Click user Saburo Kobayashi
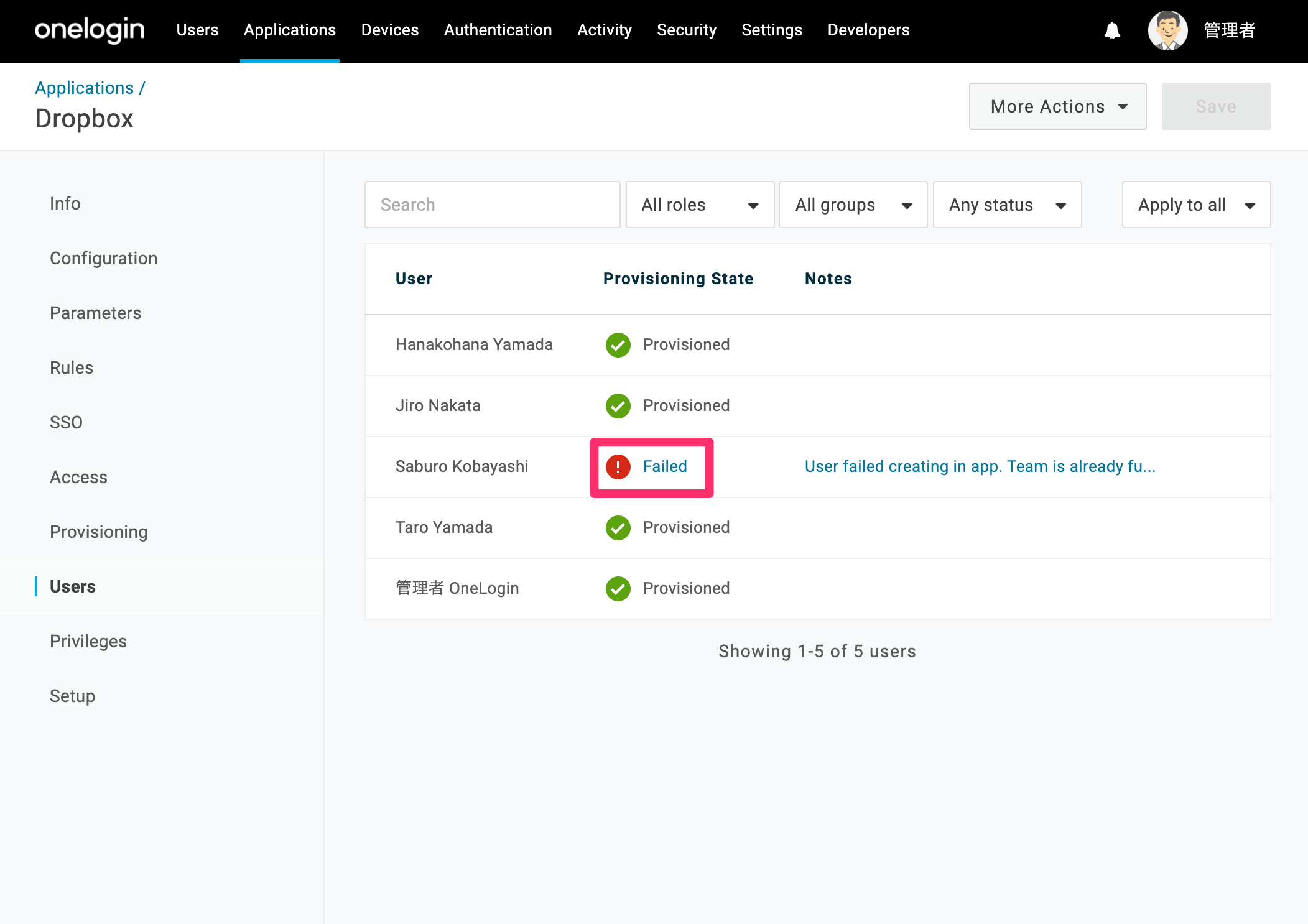Image resolution: width=1308 pixels, height=924 pixels. (462, 466)
